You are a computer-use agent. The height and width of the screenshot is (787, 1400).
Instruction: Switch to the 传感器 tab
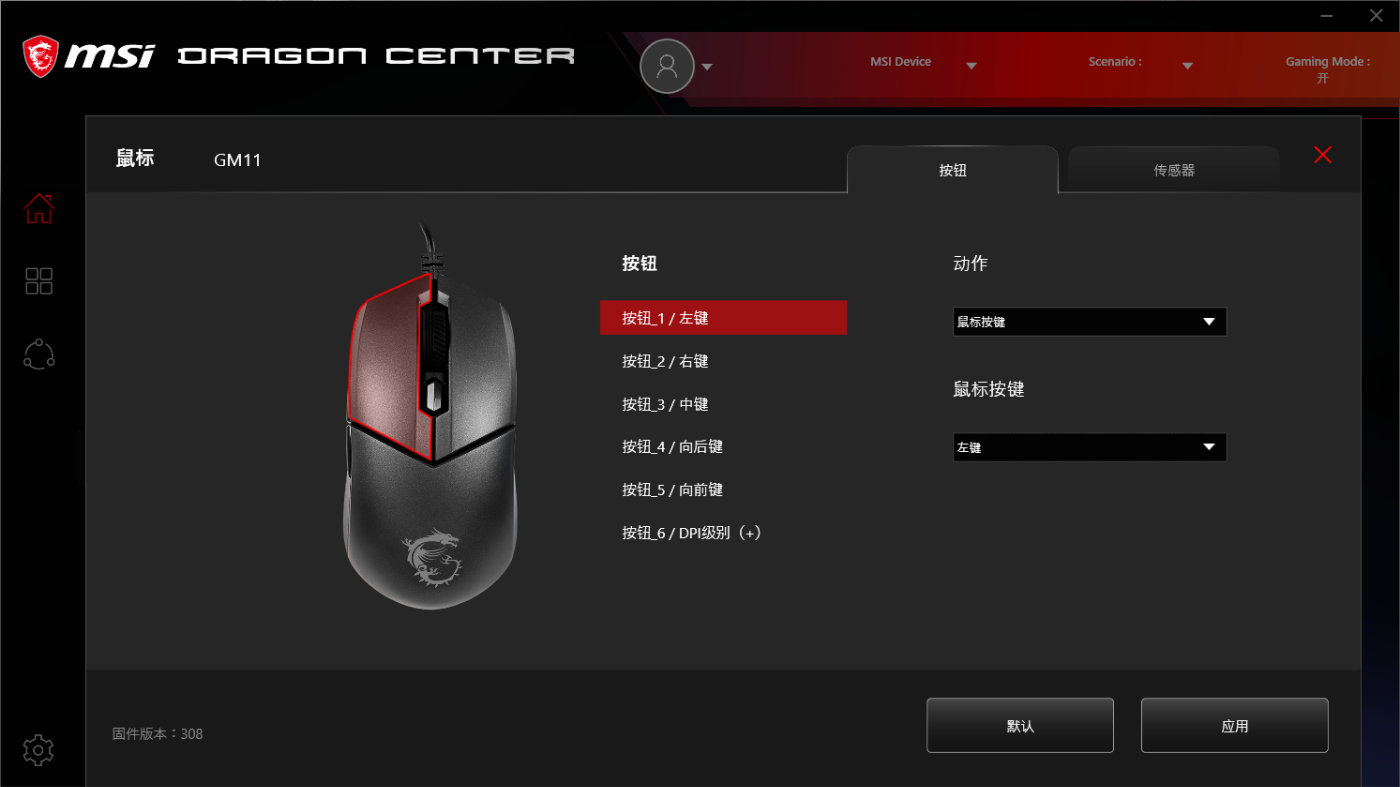pyautogui.click(x=1174, y=170)
